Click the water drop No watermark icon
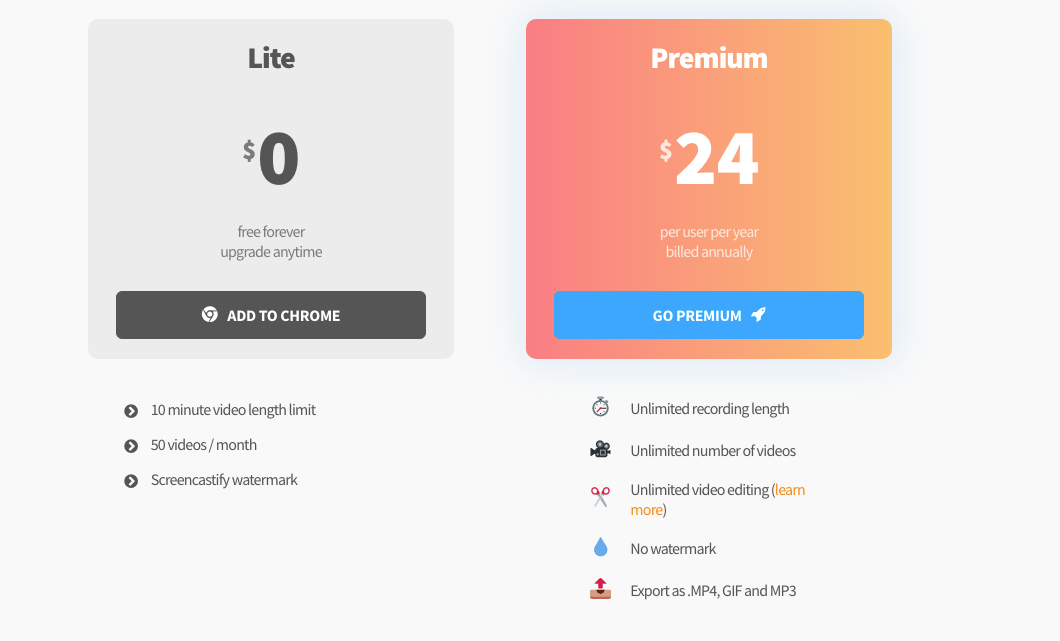The width and height of the screenshot is (1060, 641). pos(600,547)
